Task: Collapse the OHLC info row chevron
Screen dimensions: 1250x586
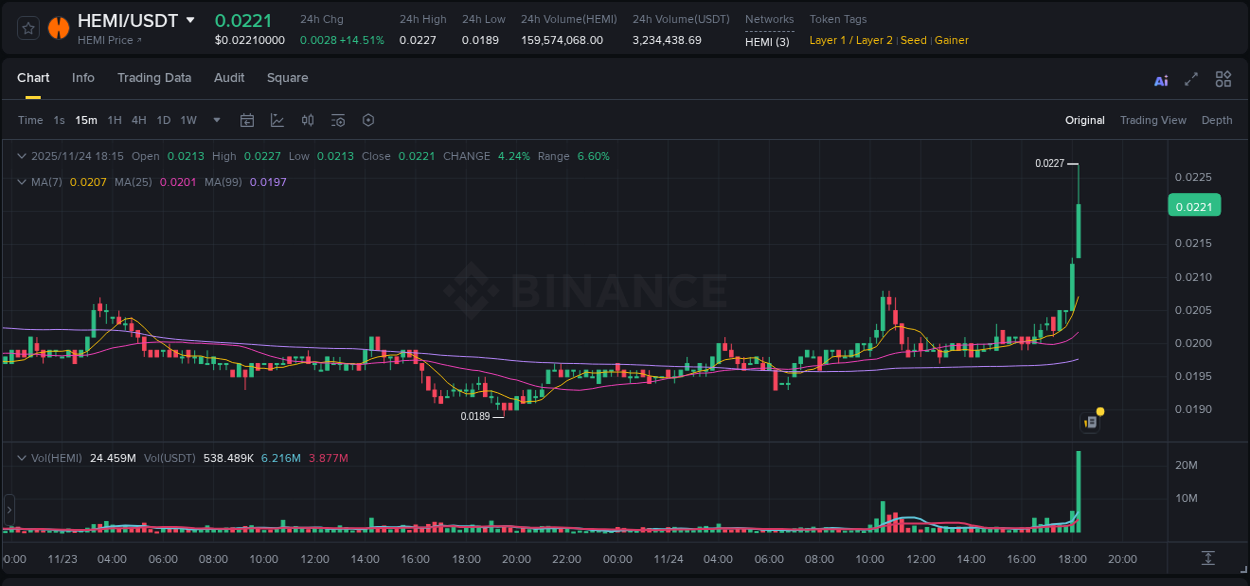Action: click(20, 156)
